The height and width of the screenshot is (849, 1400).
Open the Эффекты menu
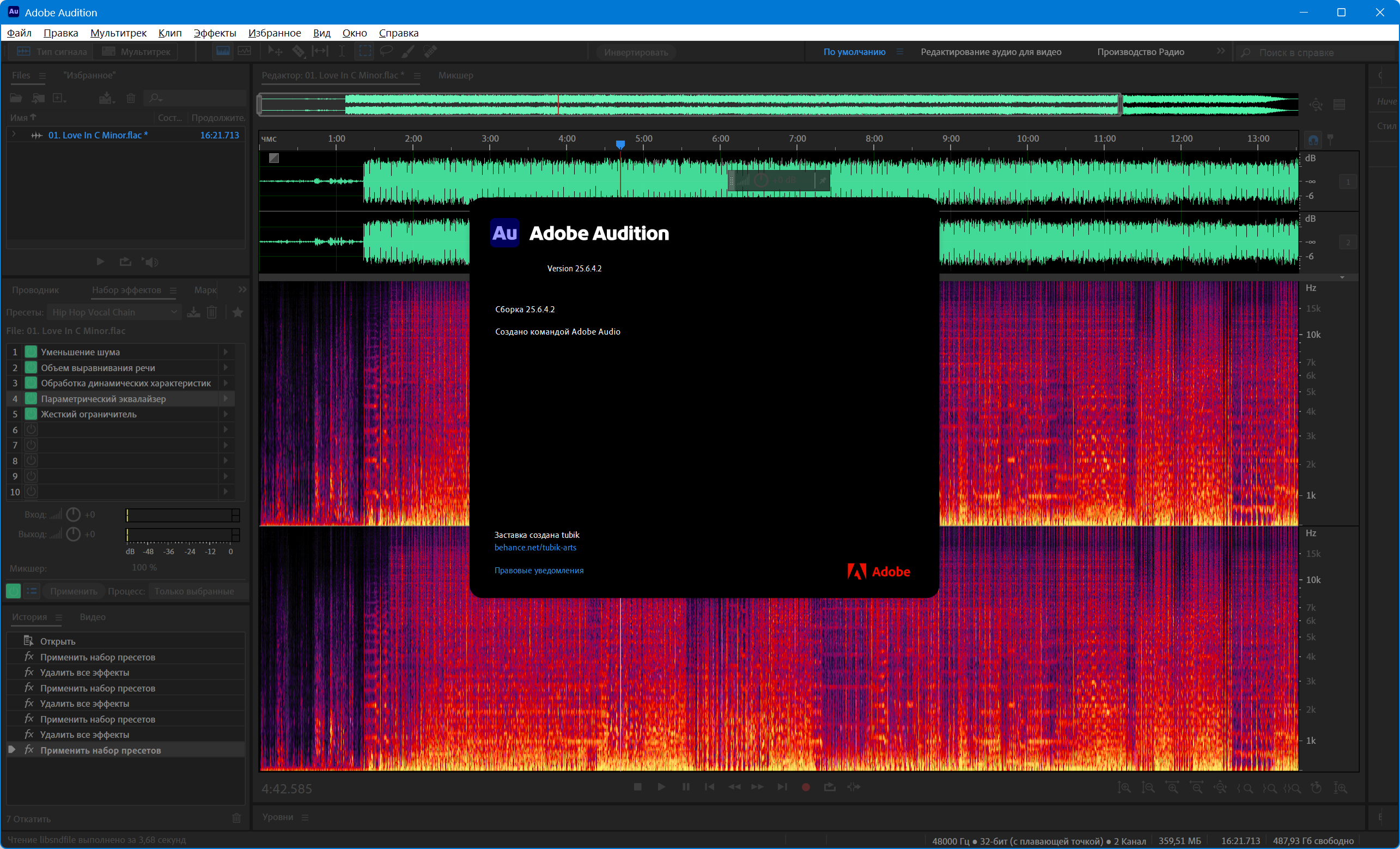pyautogui.click(x=214, y=33)
